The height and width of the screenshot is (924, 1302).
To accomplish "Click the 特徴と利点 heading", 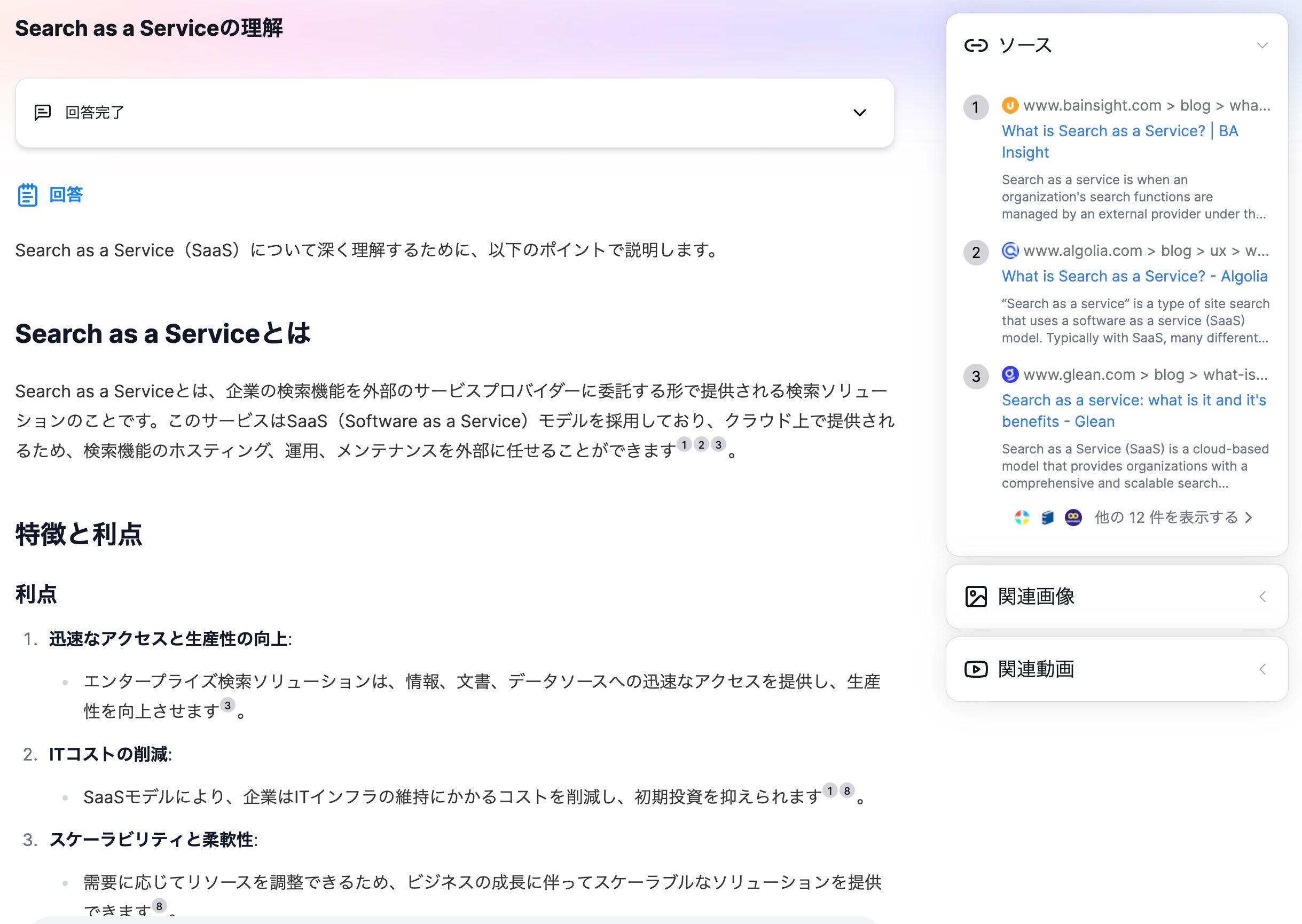I will [79, 534].
